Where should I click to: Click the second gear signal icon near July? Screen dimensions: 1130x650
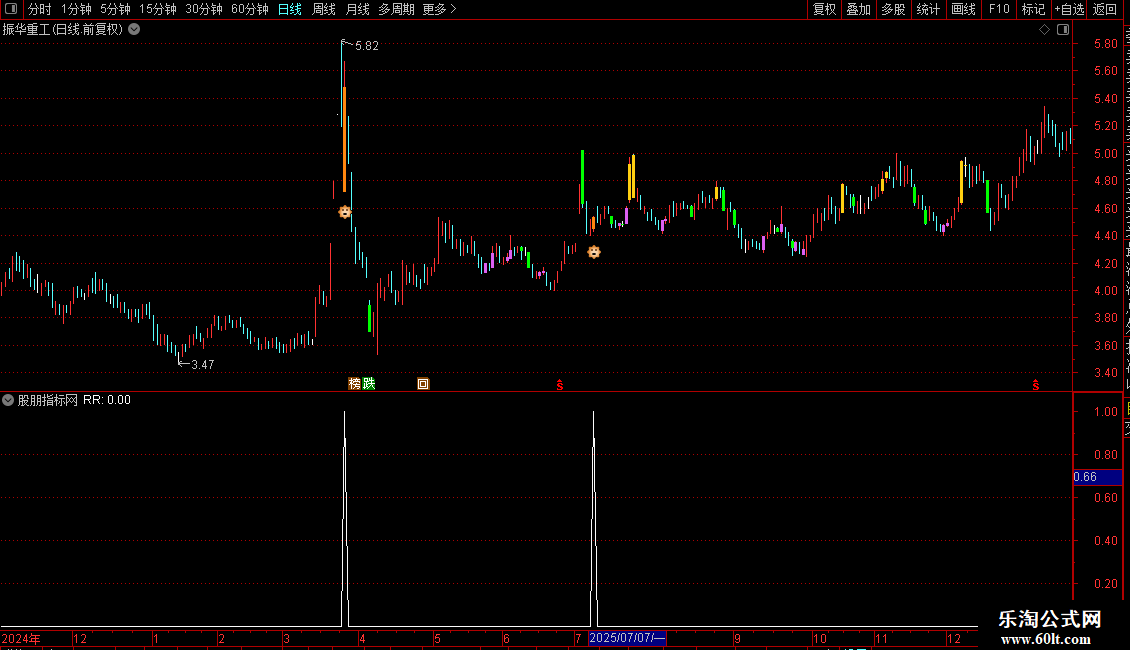point(594,251)
